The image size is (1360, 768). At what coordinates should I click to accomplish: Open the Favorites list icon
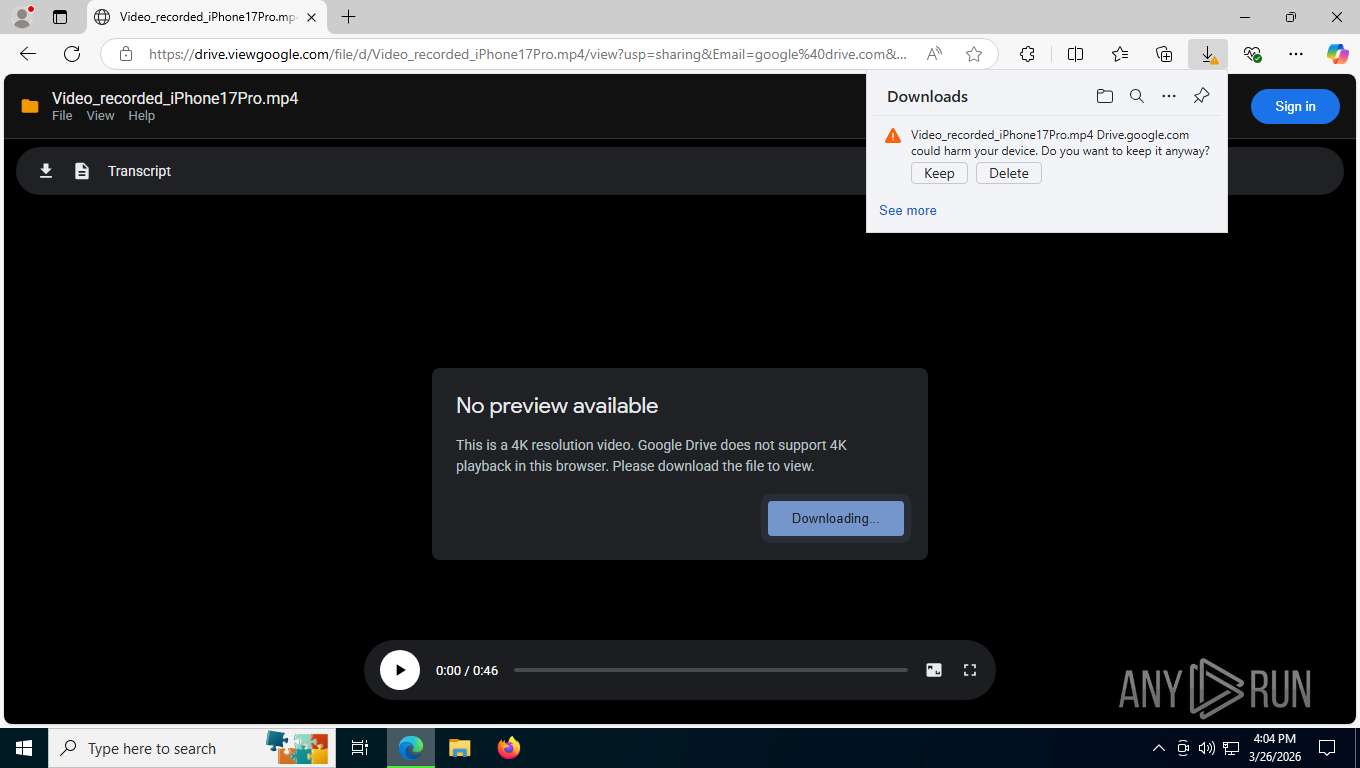pos(1120,54)
